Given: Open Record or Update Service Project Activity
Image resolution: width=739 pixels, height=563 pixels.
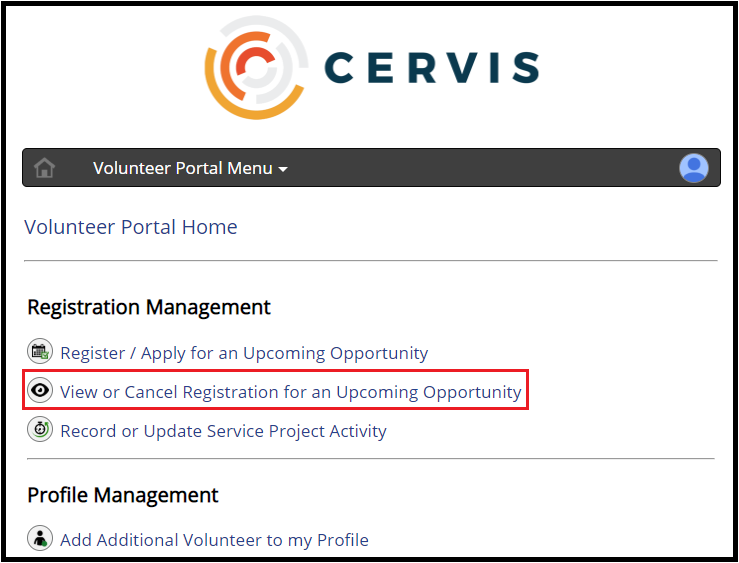Looking at the screenshot, I should tap(223, 431).
